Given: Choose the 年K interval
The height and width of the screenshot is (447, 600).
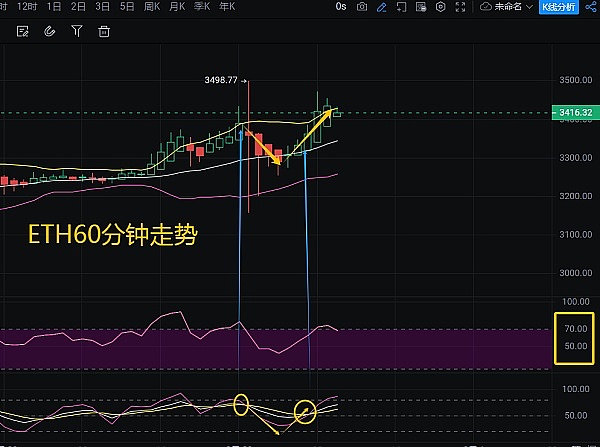Looking at the screenshot, I should (226, 6).
